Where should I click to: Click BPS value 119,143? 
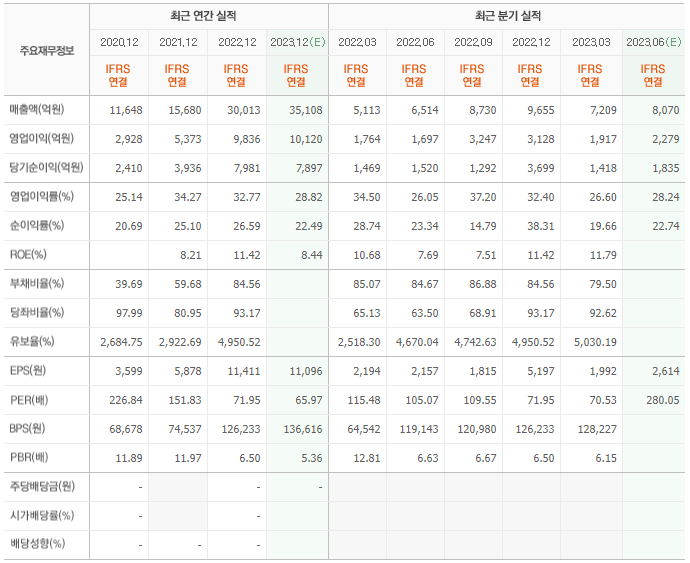(419, 429)
